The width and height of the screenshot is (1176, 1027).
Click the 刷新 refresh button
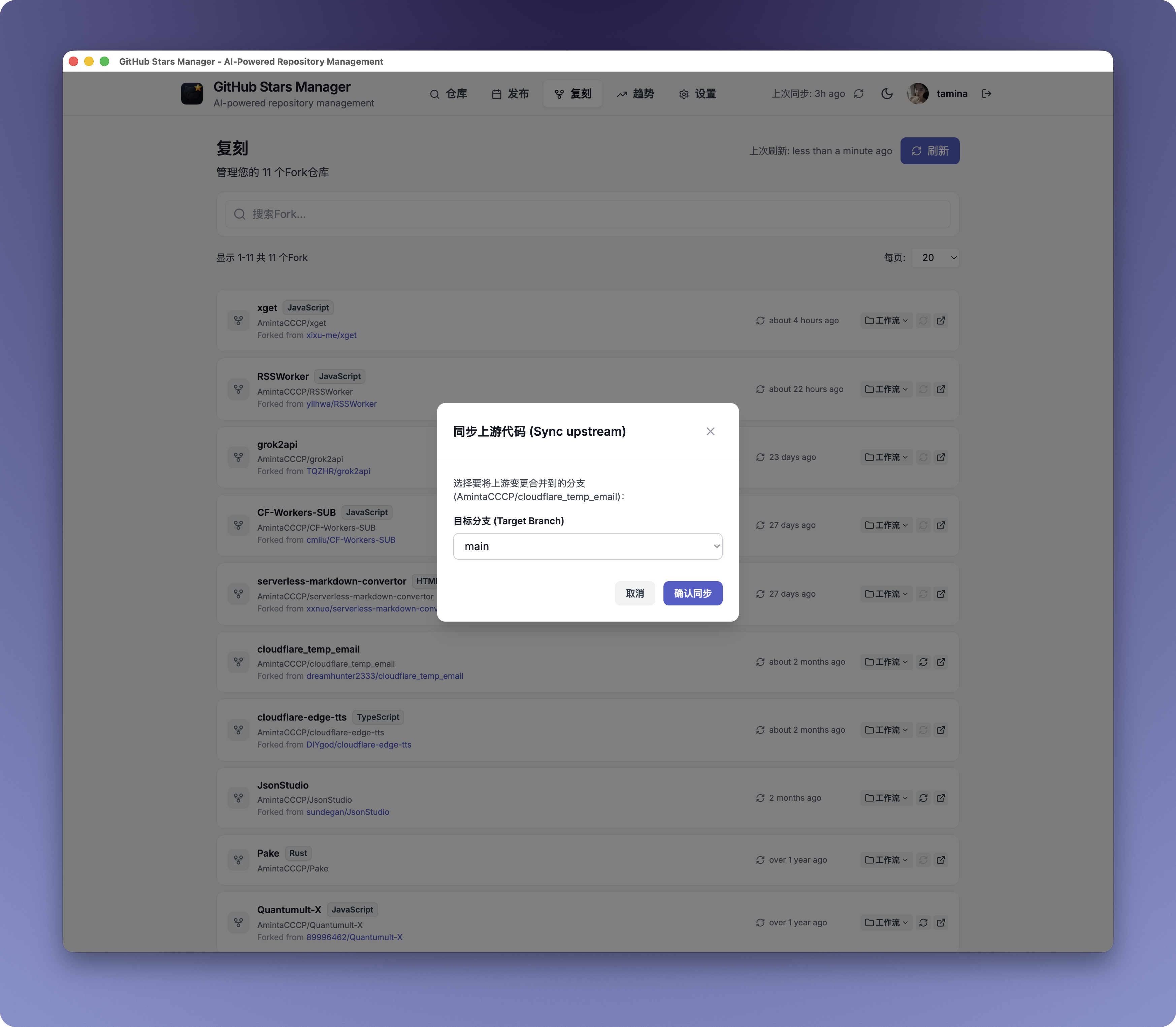pyautogui.click(x=929, y=151)
